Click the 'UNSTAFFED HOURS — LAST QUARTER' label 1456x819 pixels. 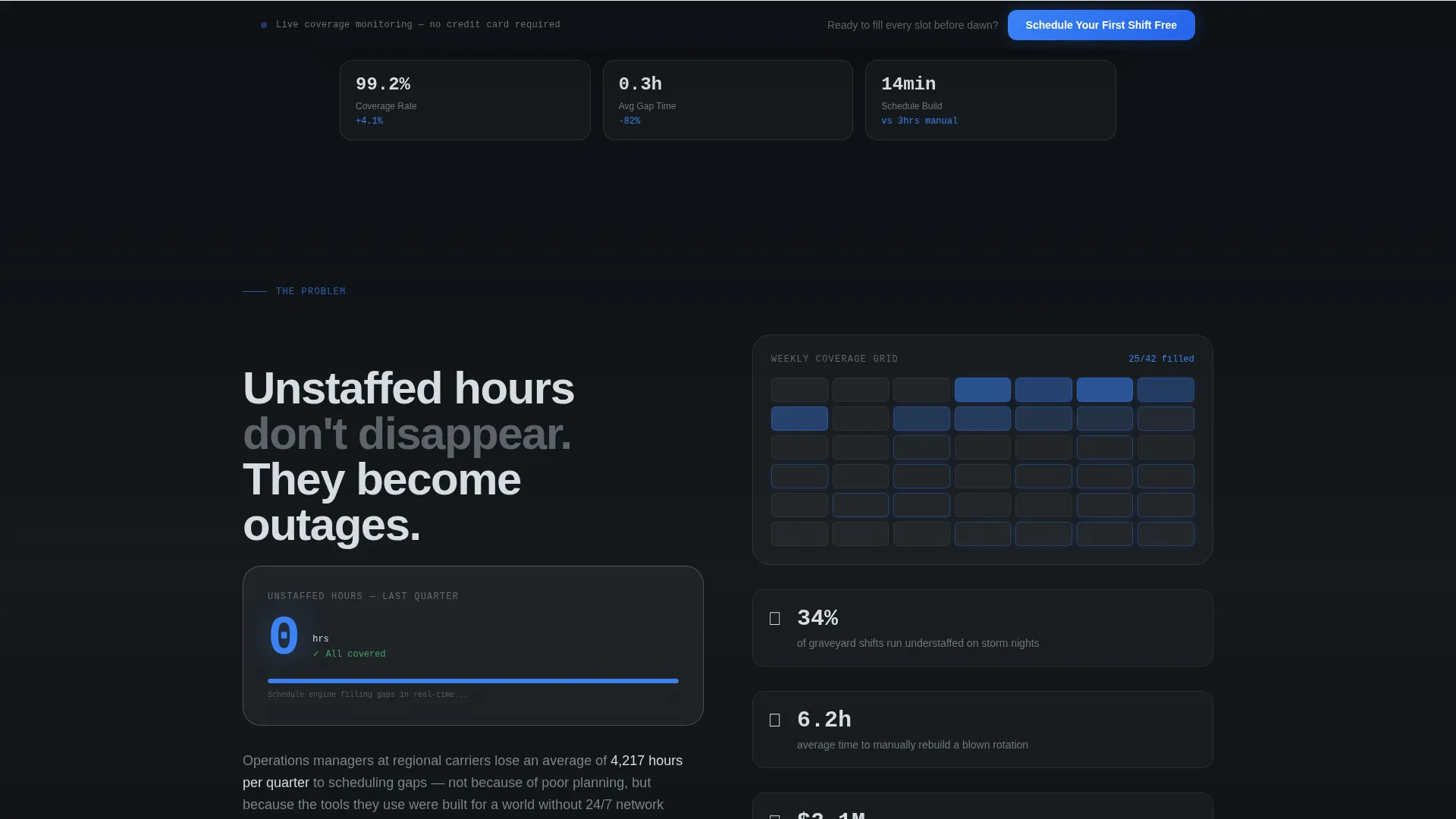tap(363, 596)
